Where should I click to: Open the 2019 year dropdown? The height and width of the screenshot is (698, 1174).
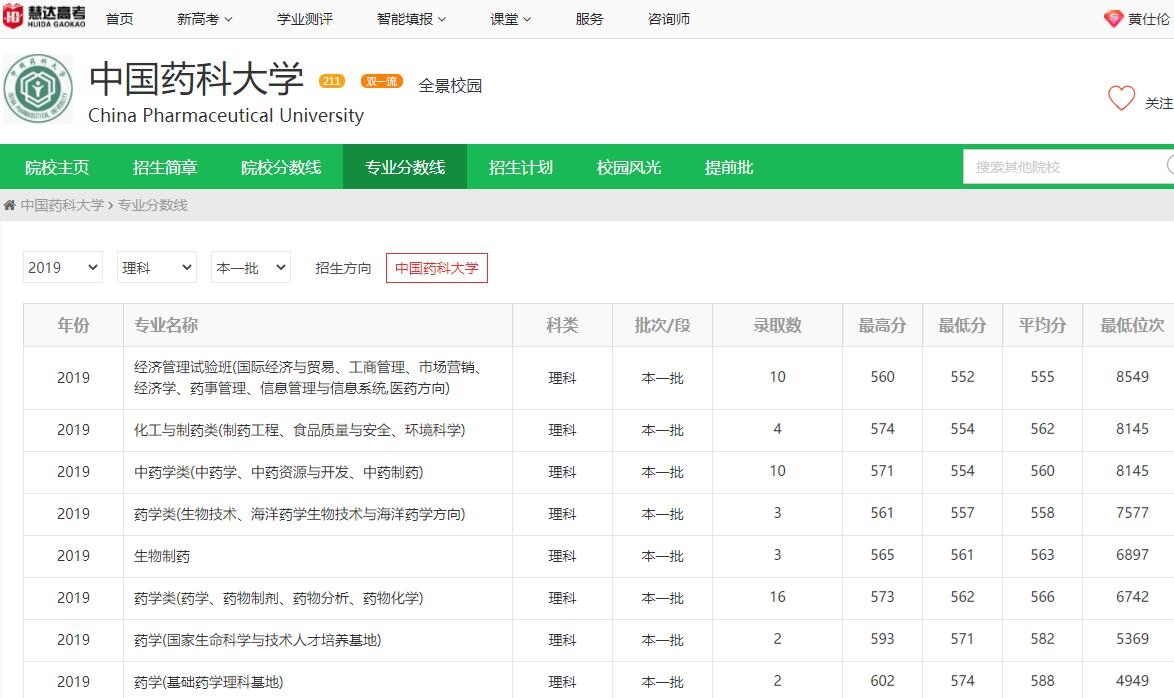(x=63, y=267)
